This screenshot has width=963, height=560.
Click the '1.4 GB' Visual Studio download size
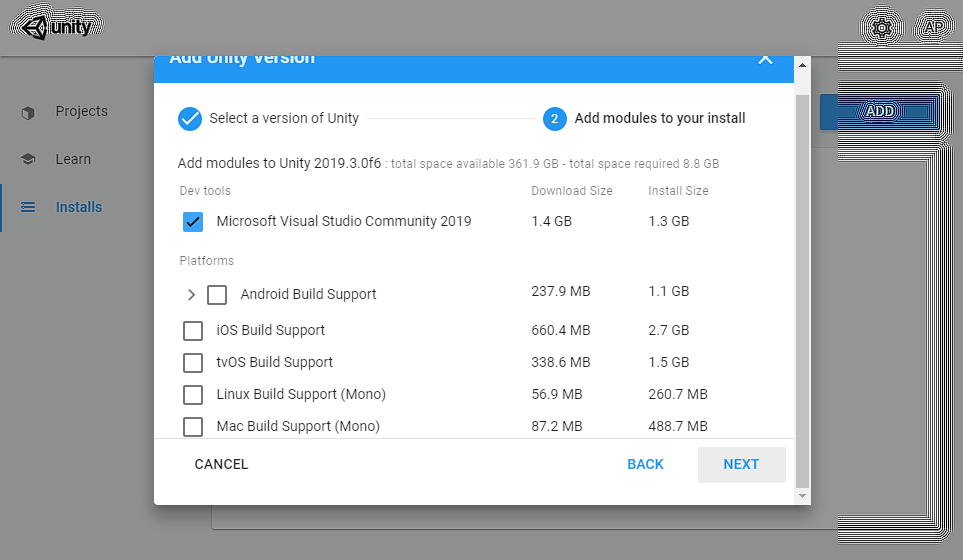(552, 222)
